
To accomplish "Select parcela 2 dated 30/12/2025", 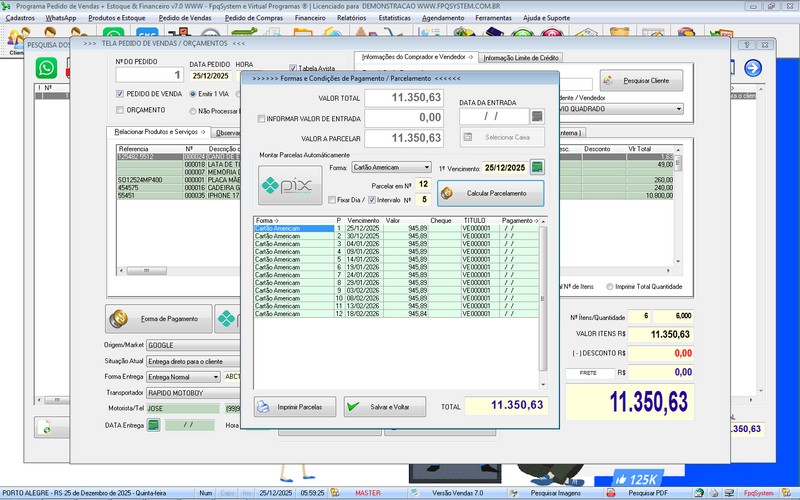I will coord(396,236).
